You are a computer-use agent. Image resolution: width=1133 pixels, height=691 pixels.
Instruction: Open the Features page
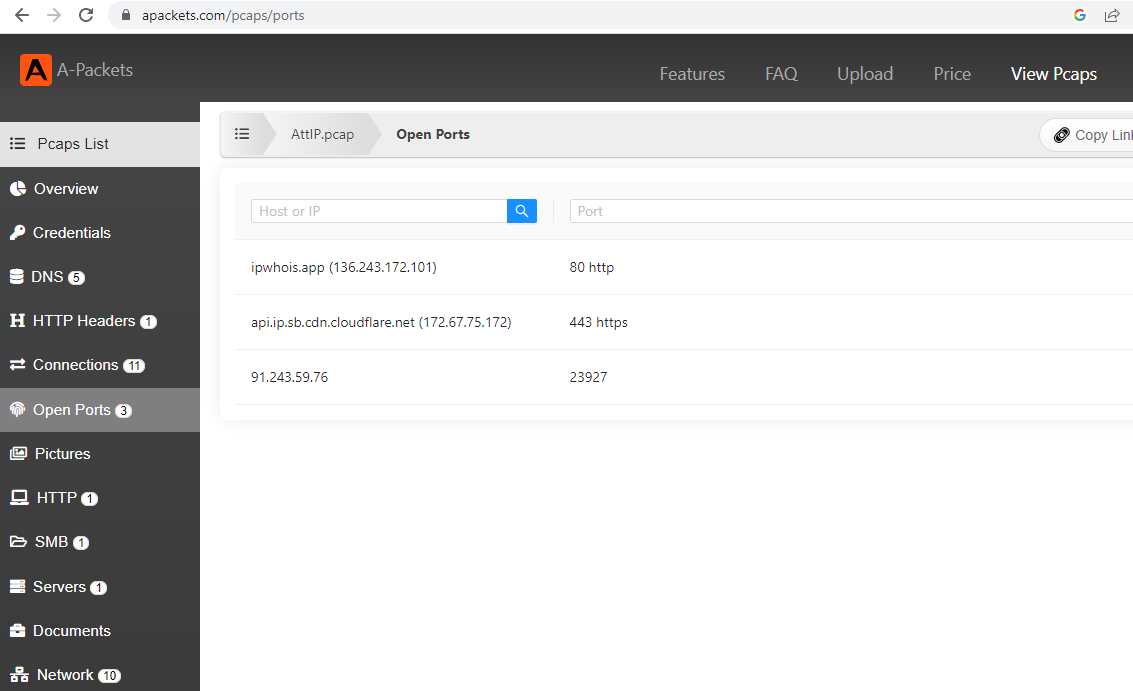coord(692,74)
